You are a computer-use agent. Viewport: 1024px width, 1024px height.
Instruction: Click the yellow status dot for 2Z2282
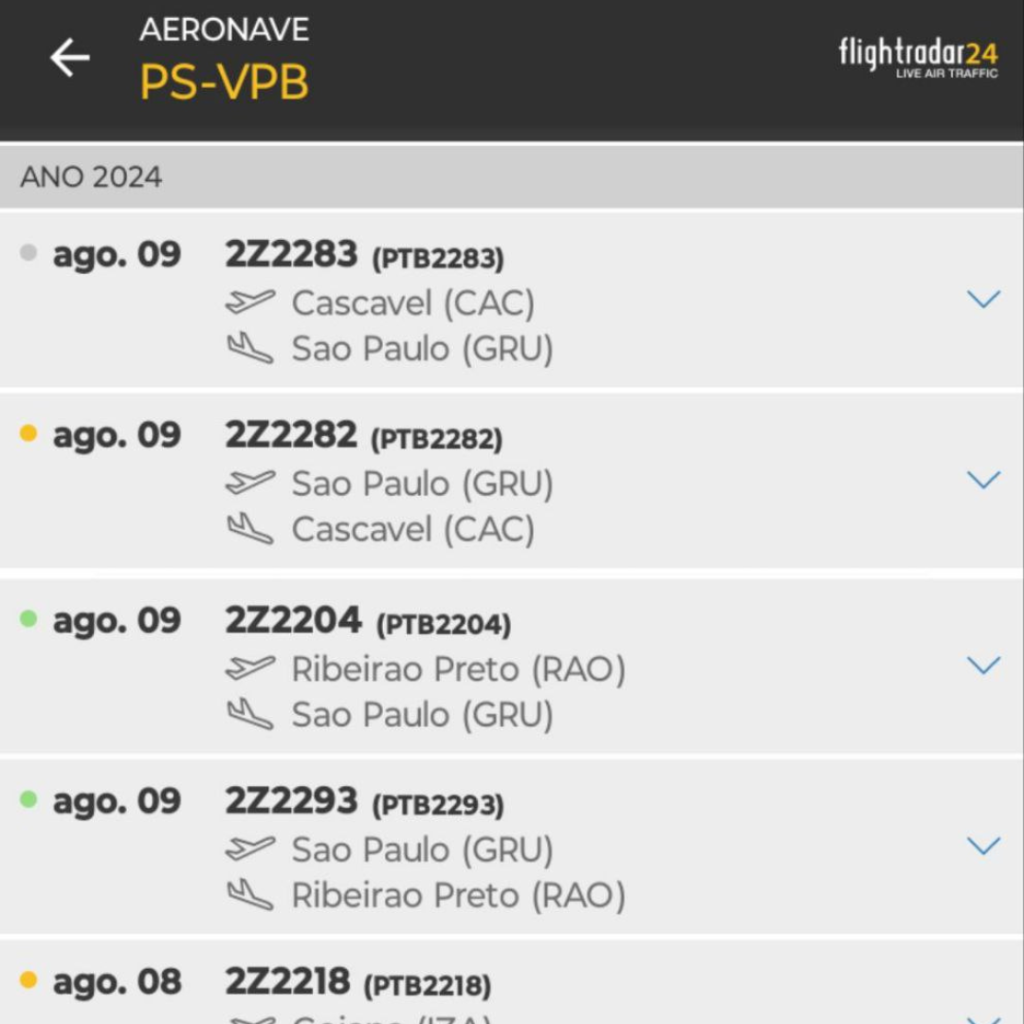click(29, 434)
